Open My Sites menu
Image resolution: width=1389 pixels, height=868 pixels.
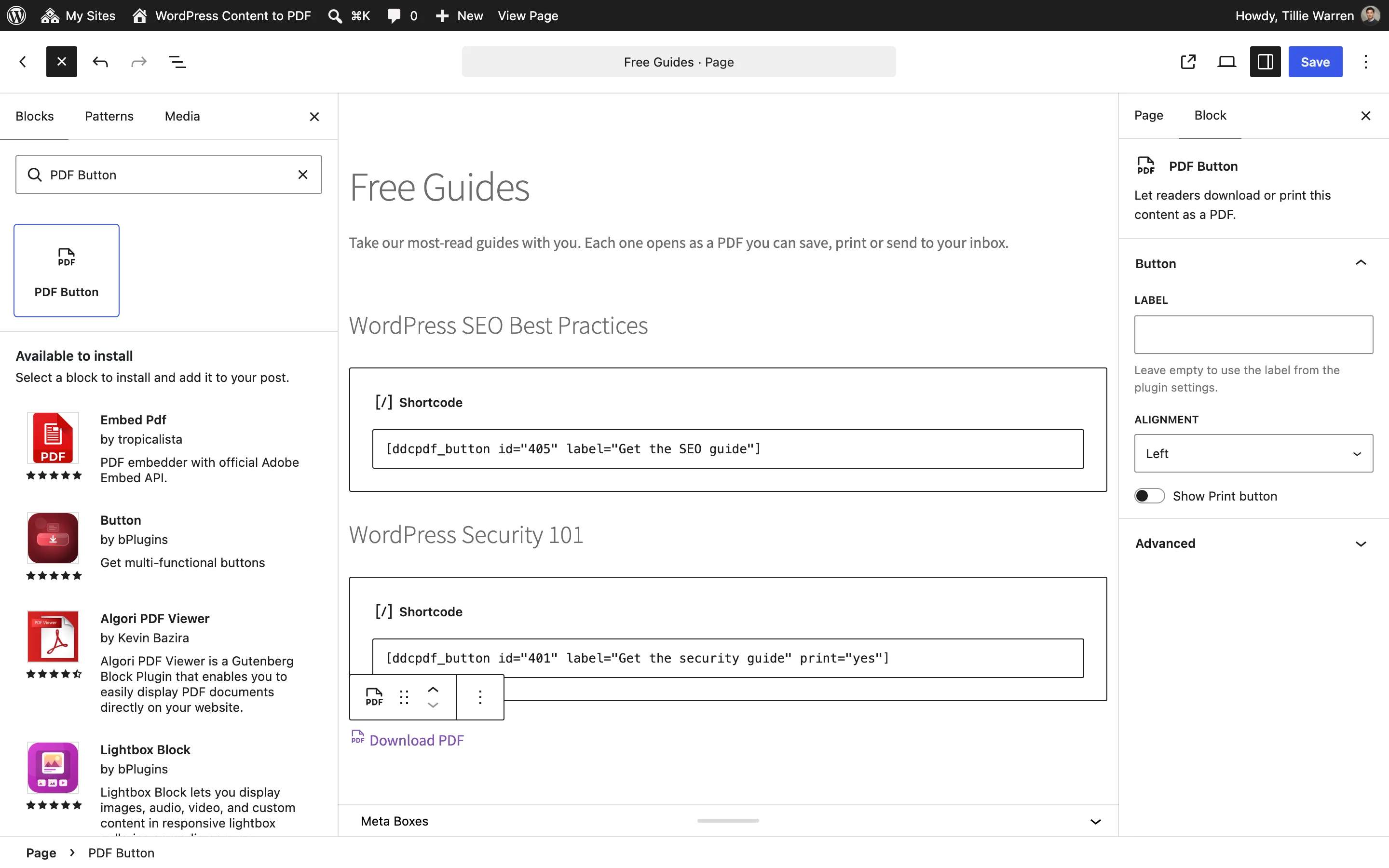pos(78,15)
